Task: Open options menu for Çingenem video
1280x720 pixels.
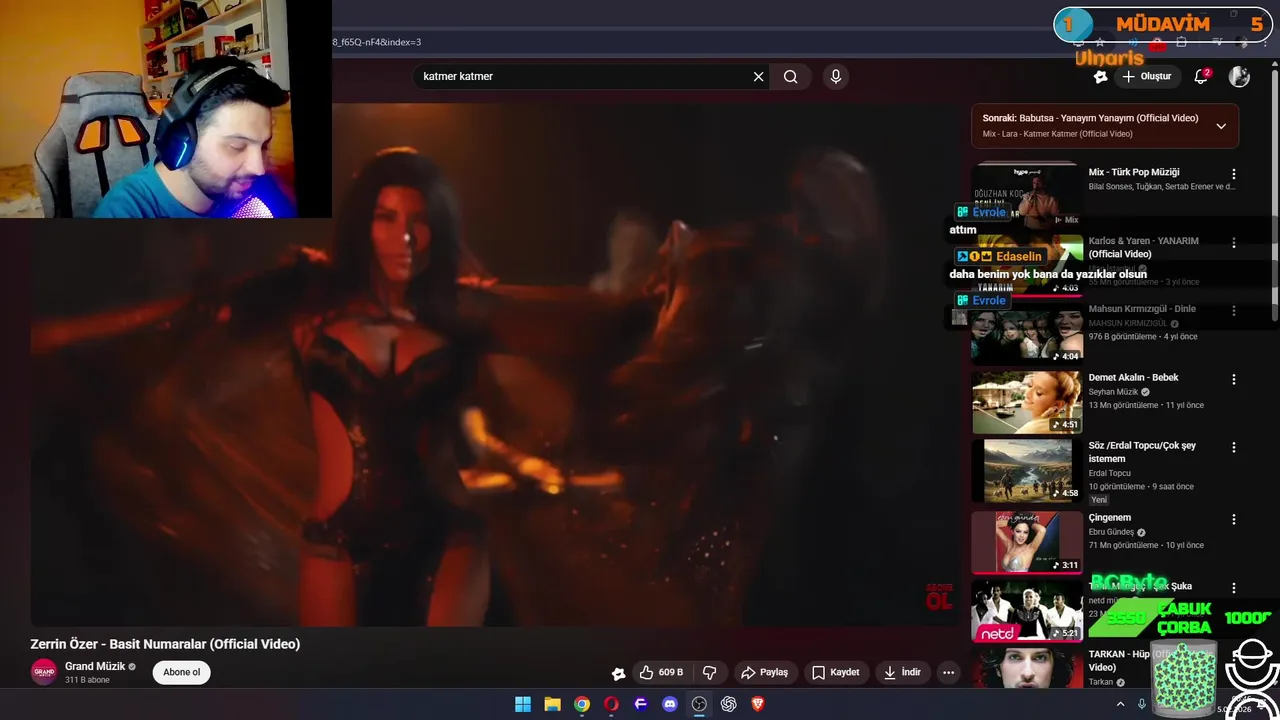Action: 1233,519
